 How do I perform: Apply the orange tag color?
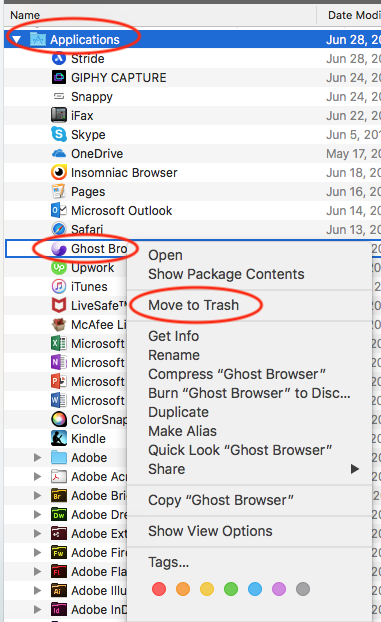pyautogui.click(x=183, y=589)
